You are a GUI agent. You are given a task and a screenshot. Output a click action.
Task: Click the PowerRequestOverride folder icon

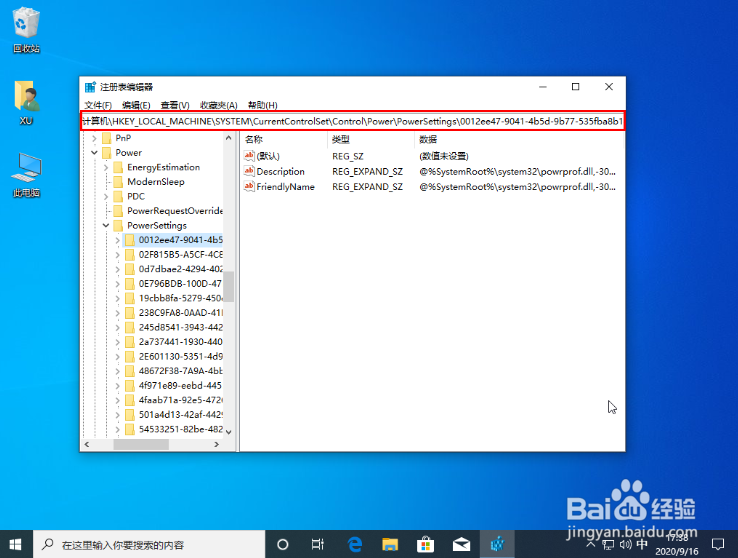[119, 211]
